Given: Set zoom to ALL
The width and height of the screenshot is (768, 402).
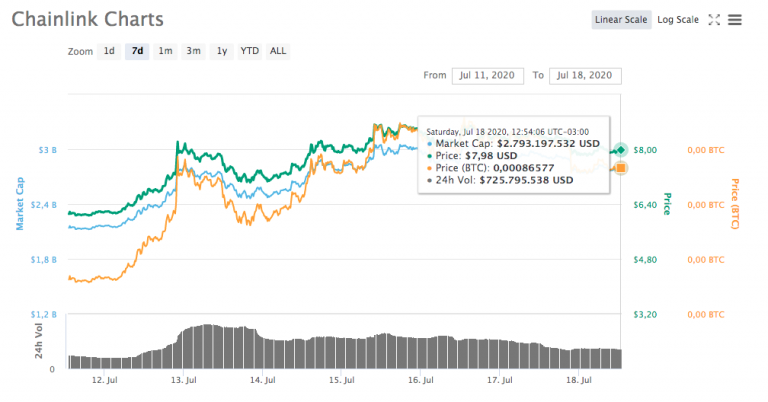Looking at the screenshot, I should pos(278,51).
